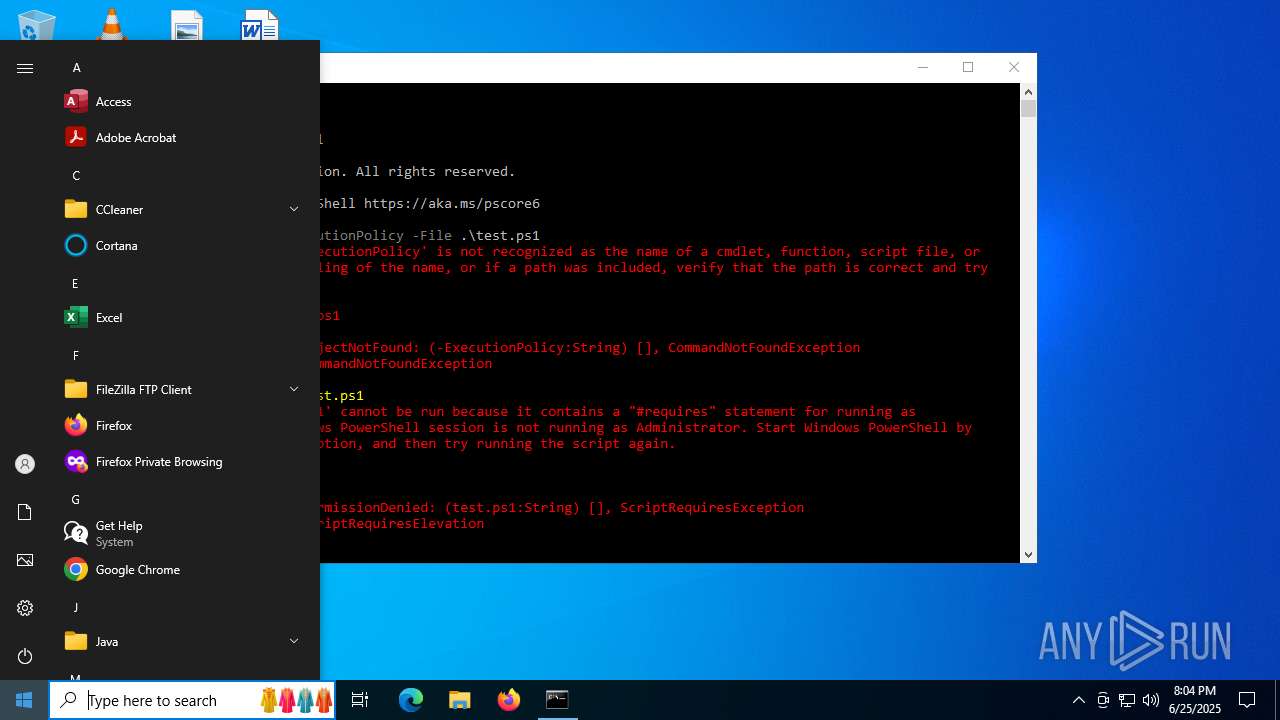Open Recycle Bin on the desktop

point(37,25)
